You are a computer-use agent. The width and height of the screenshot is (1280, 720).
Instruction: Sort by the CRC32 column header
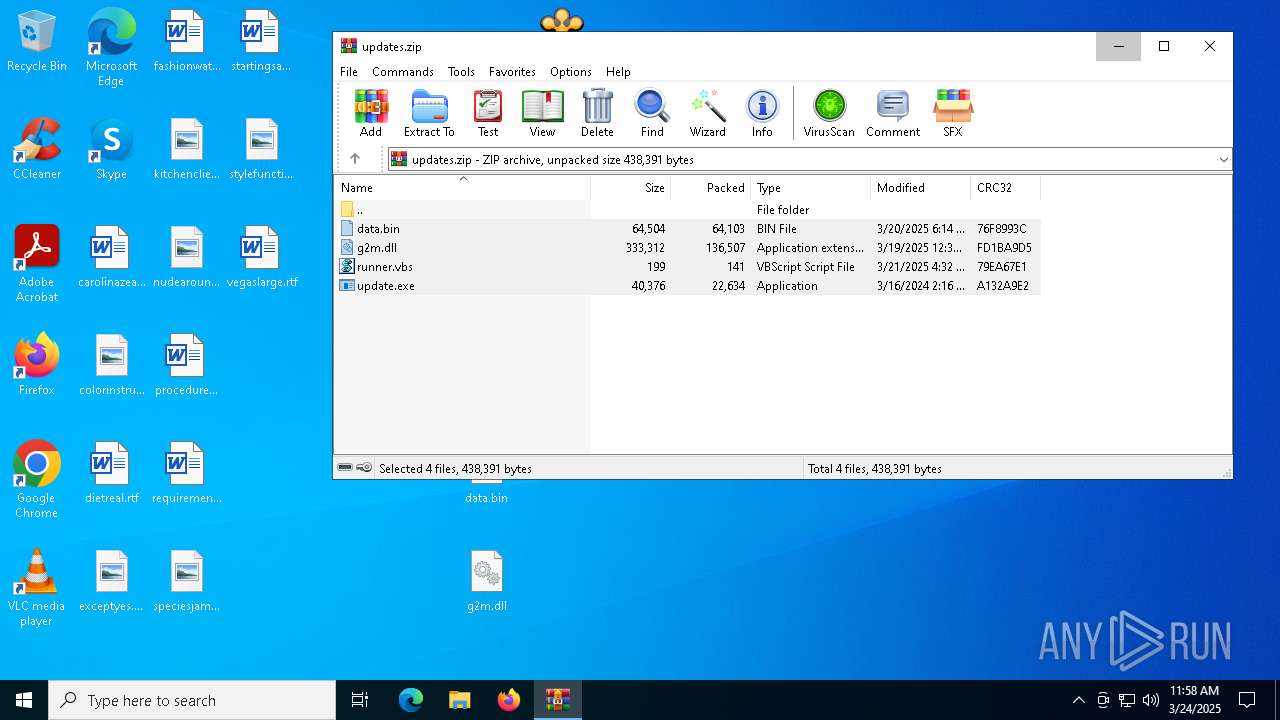click(x=1006, y=188)
